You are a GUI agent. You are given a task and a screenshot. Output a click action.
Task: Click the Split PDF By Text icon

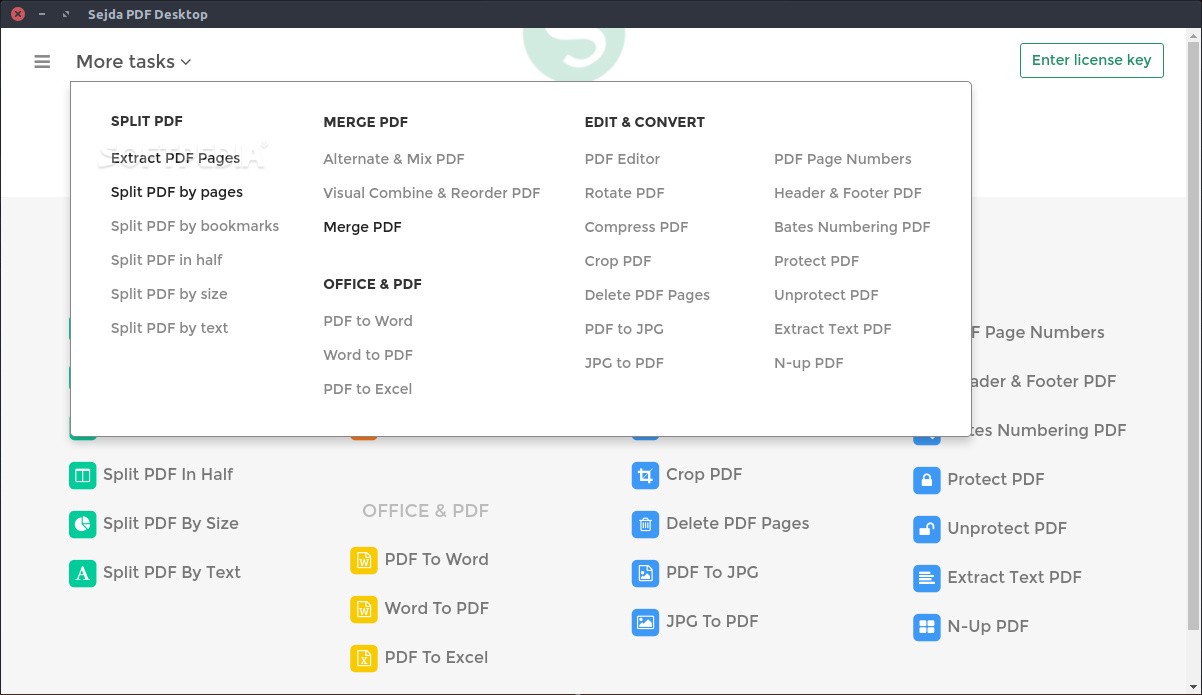click(82, 573)
